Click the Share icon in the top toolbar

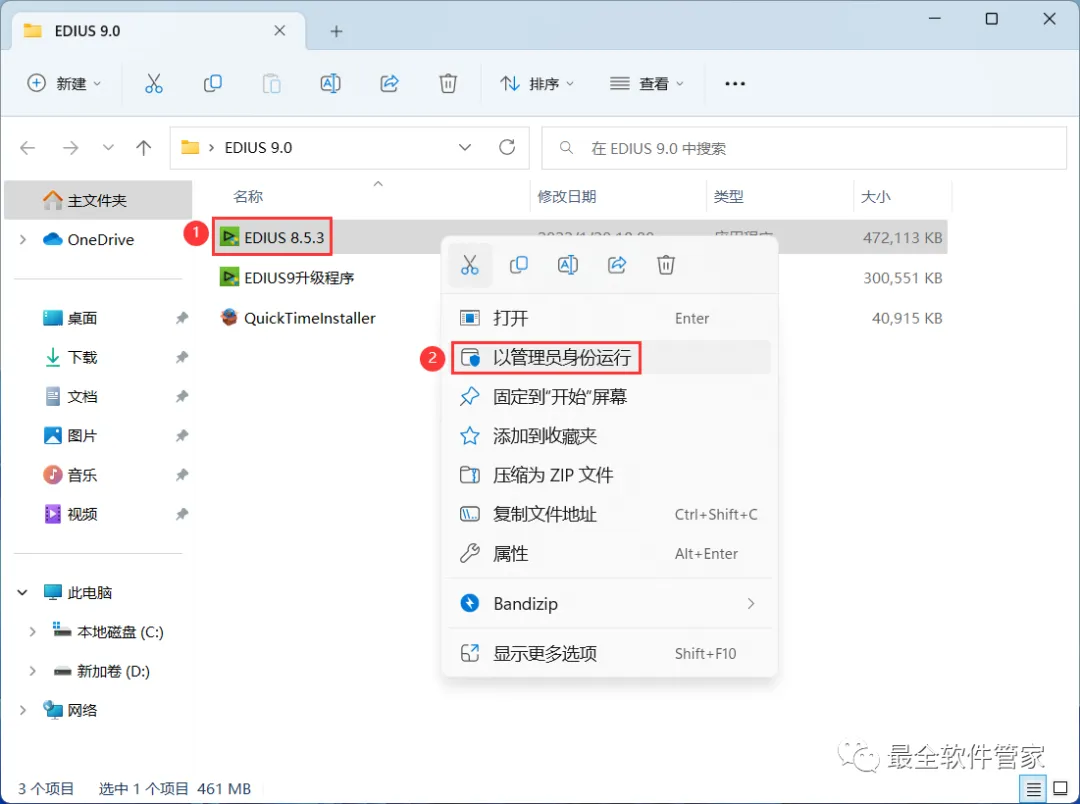pos(390,83)
